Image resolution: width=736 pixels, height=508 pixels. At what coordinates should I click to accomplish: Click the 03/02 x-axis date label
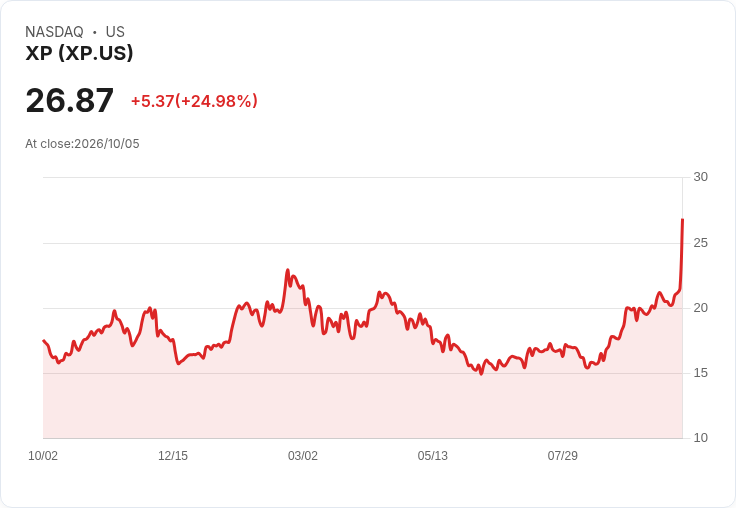point(303,456)
